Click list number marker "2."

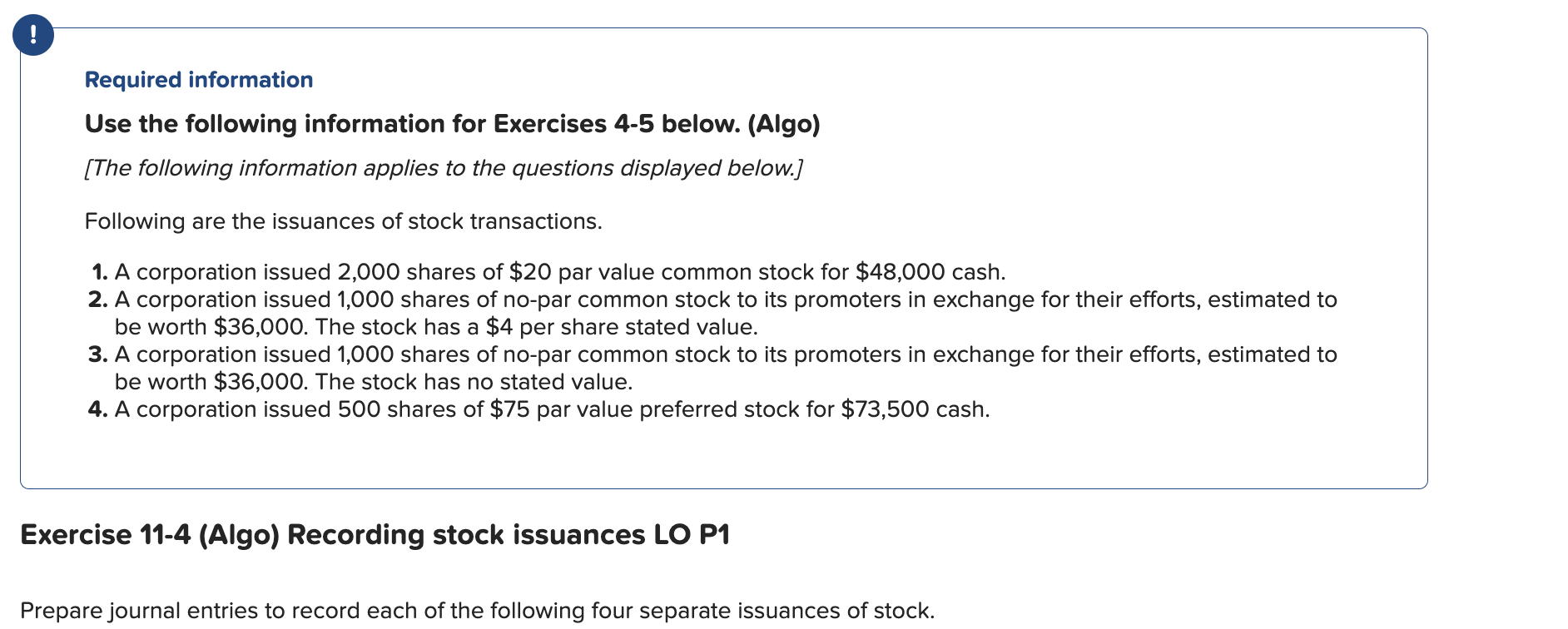98,300
